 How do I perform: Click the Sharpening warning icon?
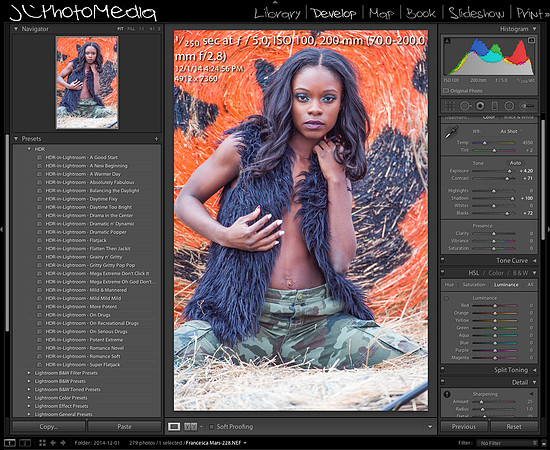tap(447, 394)
